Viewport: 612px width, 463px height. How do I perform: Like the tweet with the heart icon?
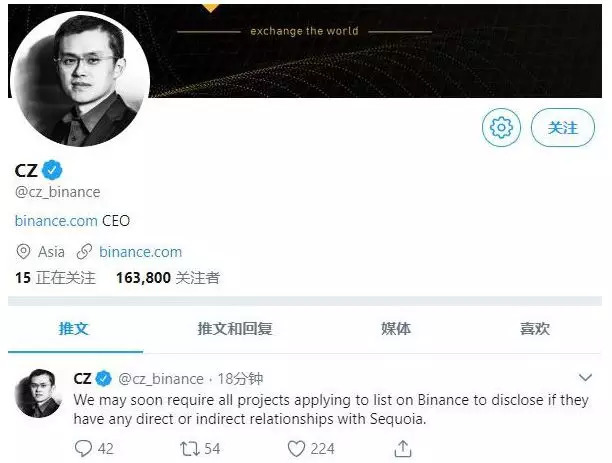click(296, 449)
